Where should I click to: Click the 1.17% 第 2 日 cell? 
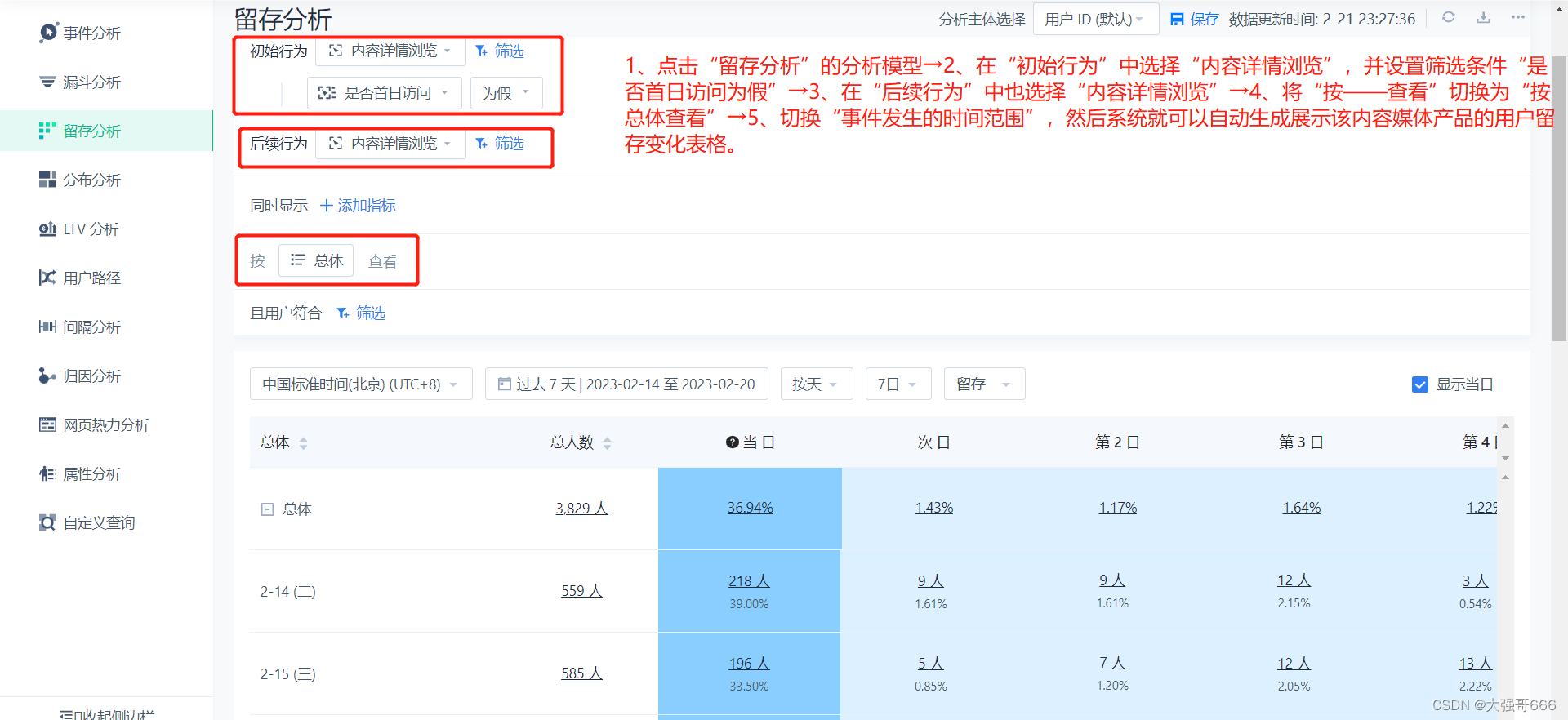click(1118, 508)
